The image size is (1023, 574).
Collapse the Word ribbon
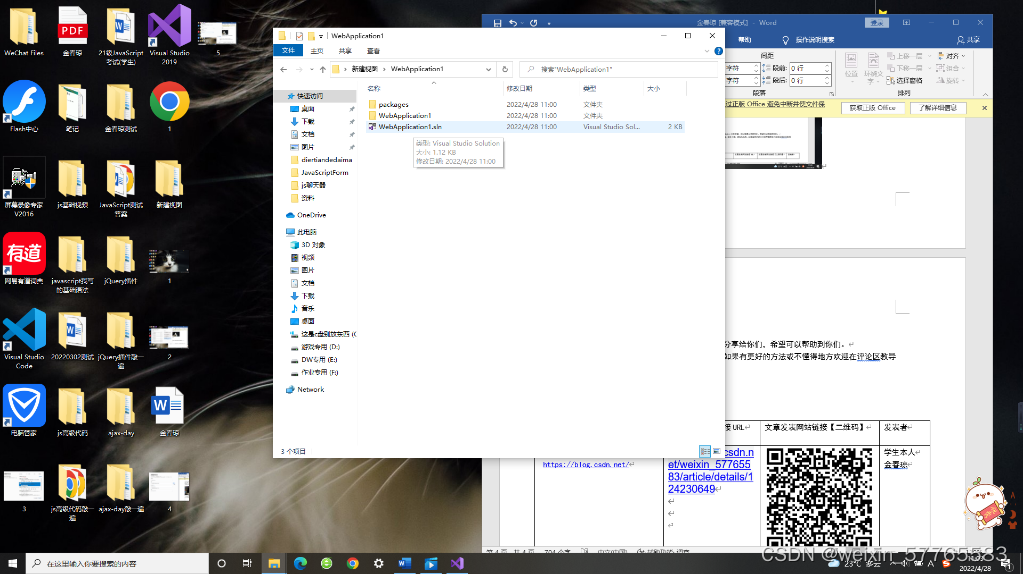click(985, 95)
